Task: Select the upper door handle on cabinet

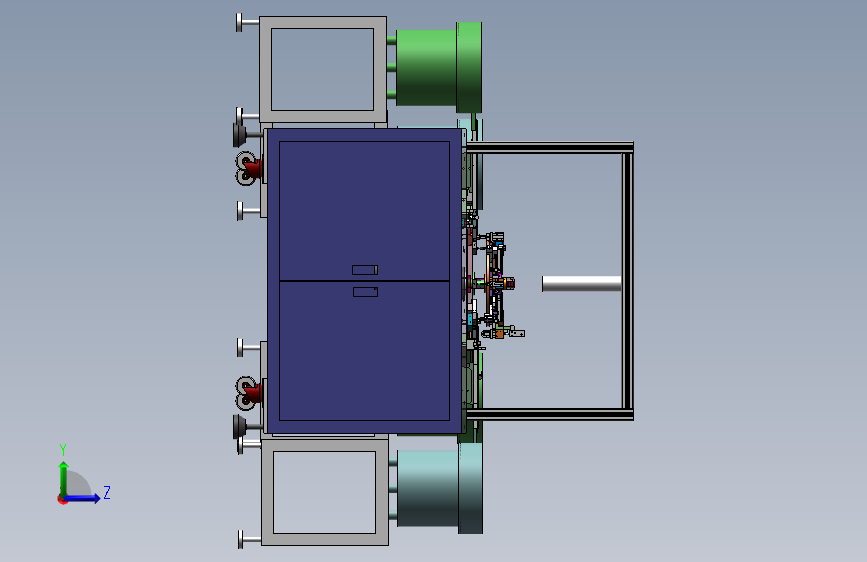Action: pyautogui.click(x=365, y=270)
